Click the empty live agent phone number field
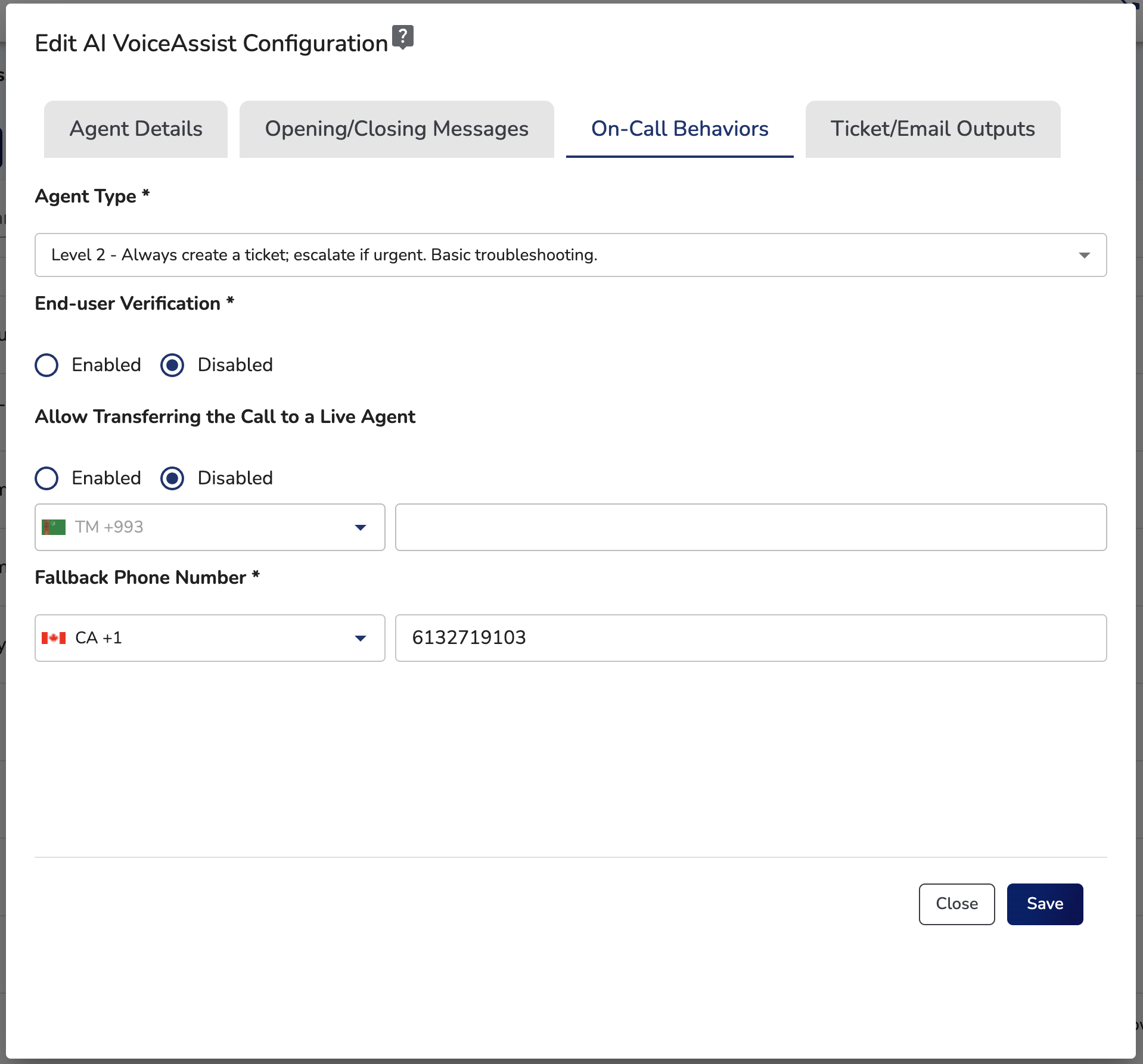Viewport: 1143px width, 1064px height. pyautogui.click(x=751, y=527)
